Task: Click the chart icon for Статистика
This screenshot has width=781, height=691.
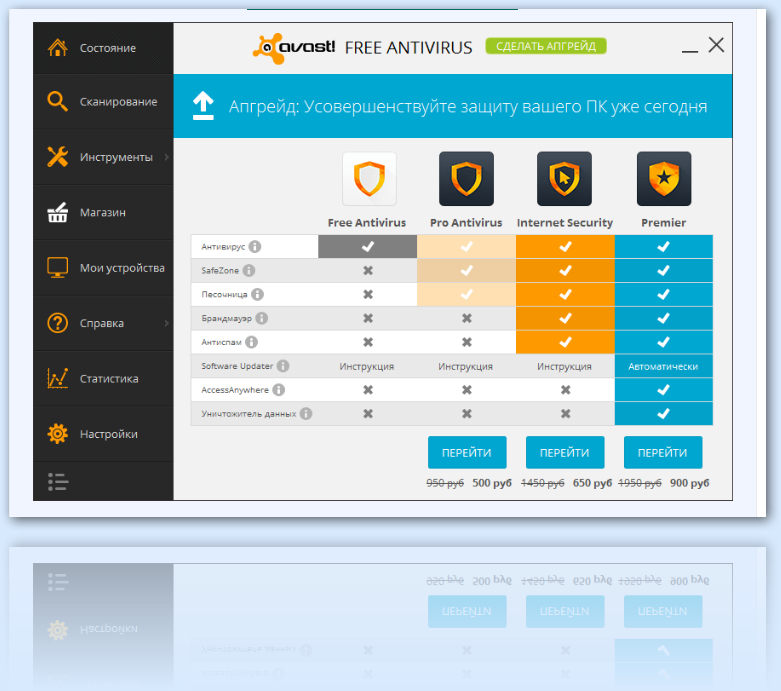Action: (x=58, y=378)
